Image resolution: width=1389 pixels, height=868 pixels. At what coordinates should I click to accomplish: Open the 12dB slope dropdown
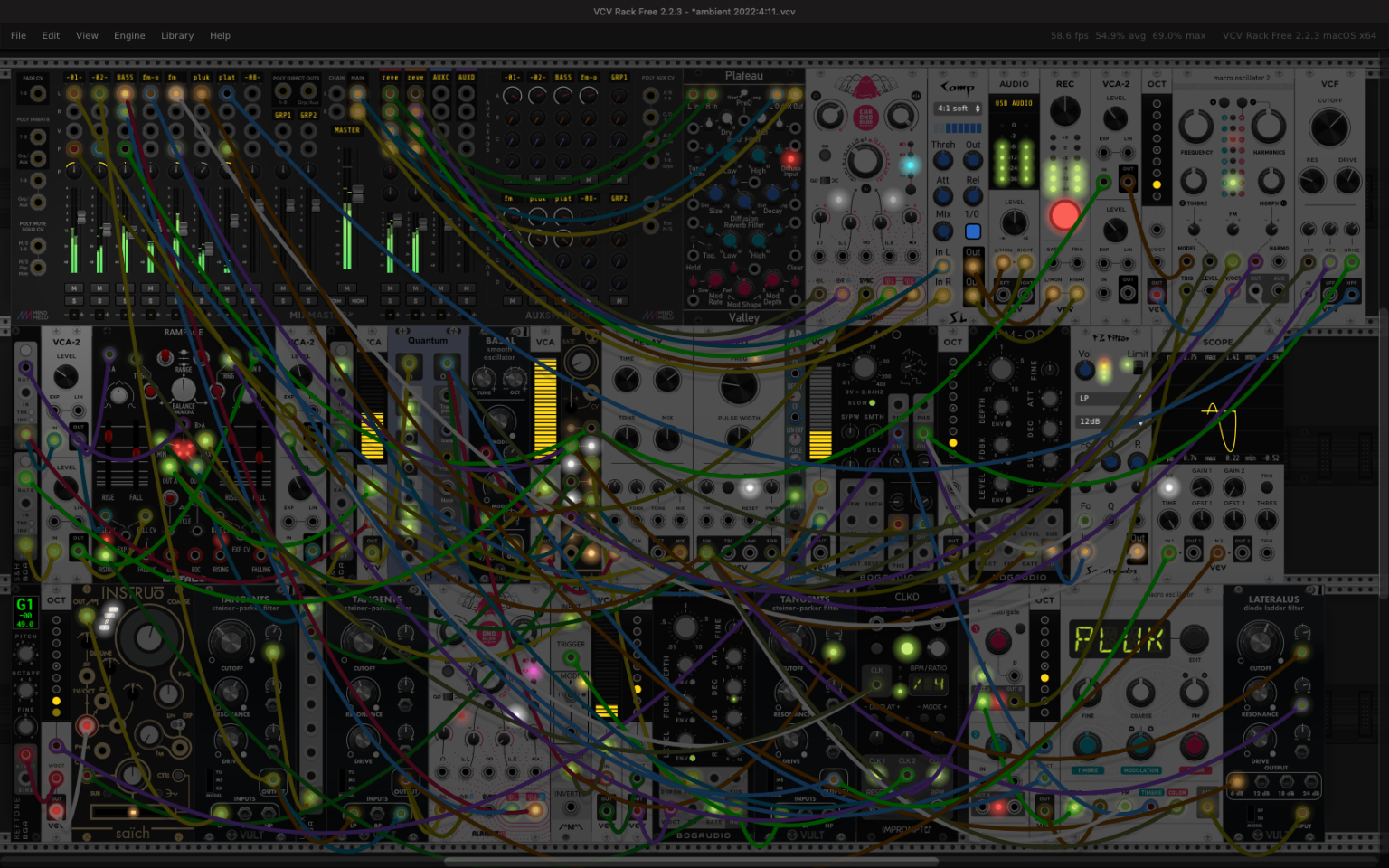pyautogui.click(x=1110, y=421)
